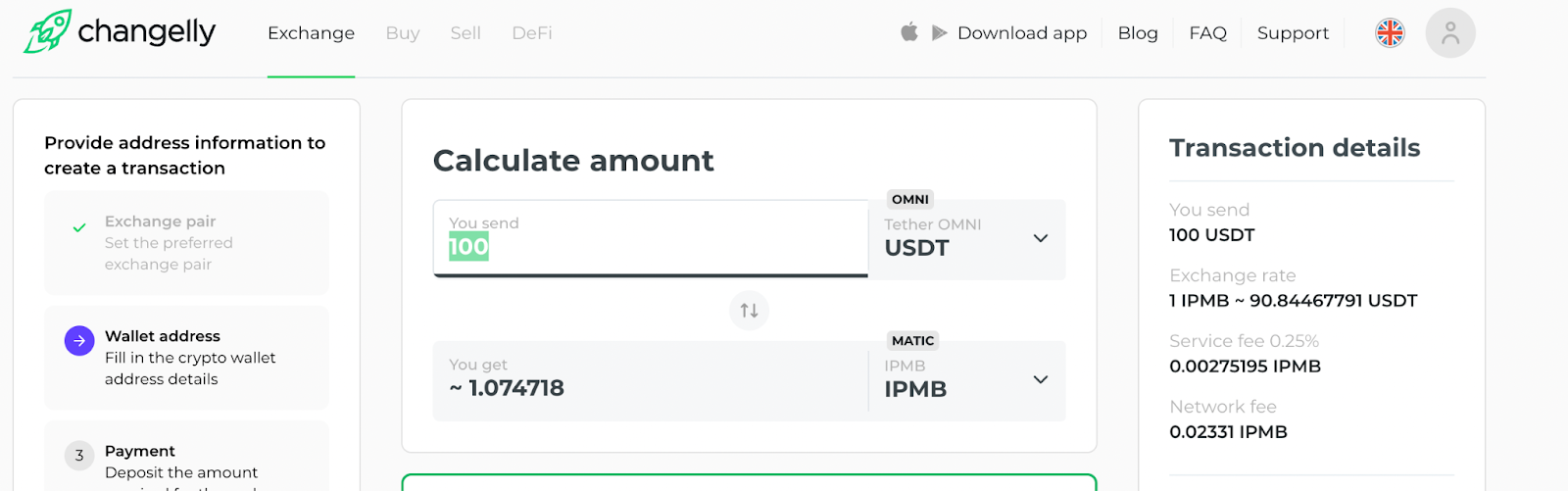The image size is (1568, 491).
Task: Open the DeFi tab
Action: click(x=532, y=33)
